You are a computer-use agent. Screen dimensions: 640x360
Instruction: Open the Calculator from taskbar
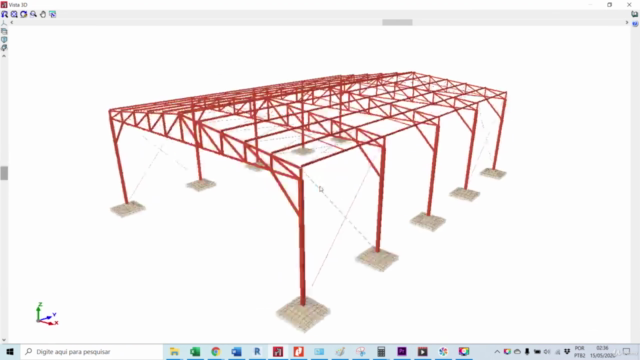381,351
